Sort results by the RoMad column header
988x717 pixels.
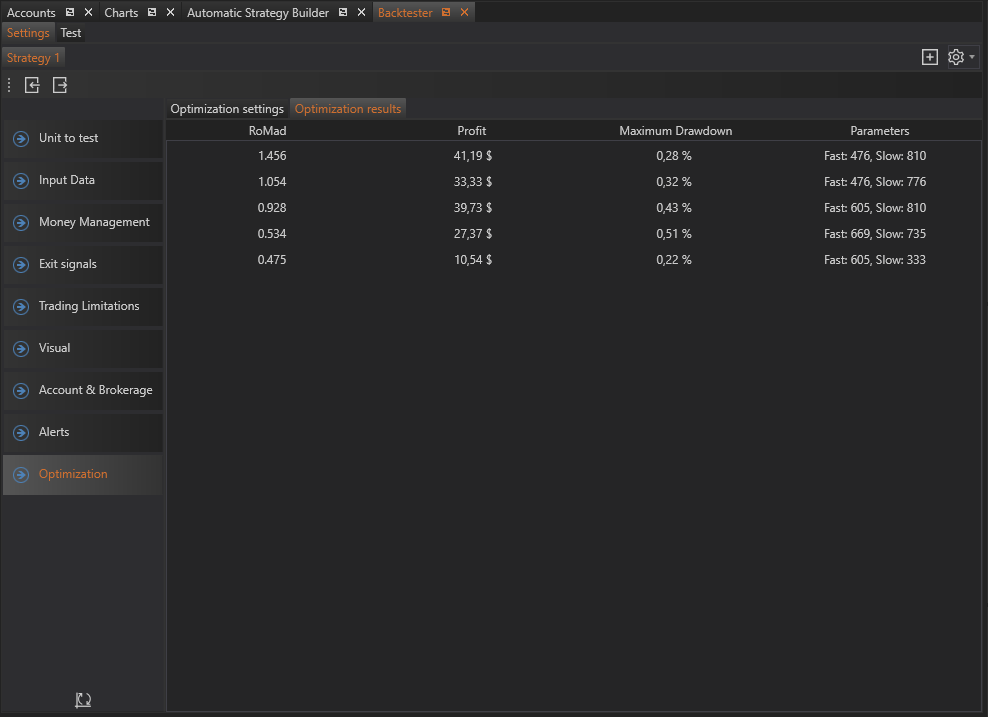(267, 131)
